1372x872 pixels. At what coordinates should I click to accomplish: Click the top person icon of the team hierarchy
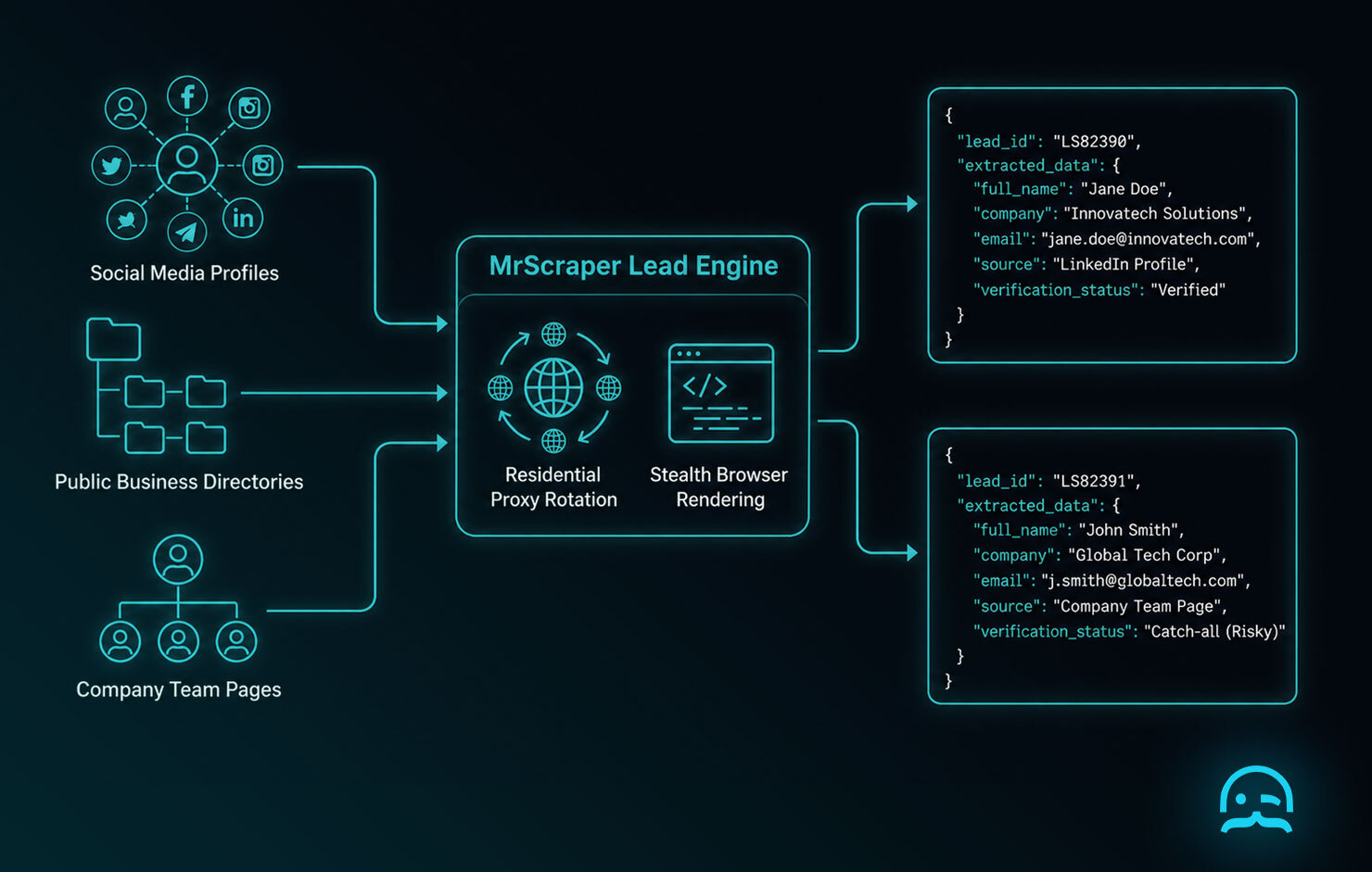[x=178, y=559]
